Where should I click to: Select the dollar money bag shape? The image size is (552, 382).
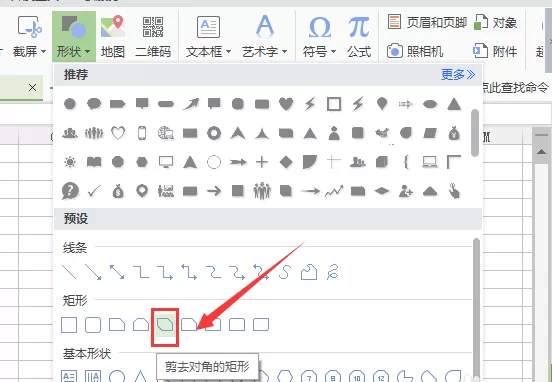tap(118, 191)
